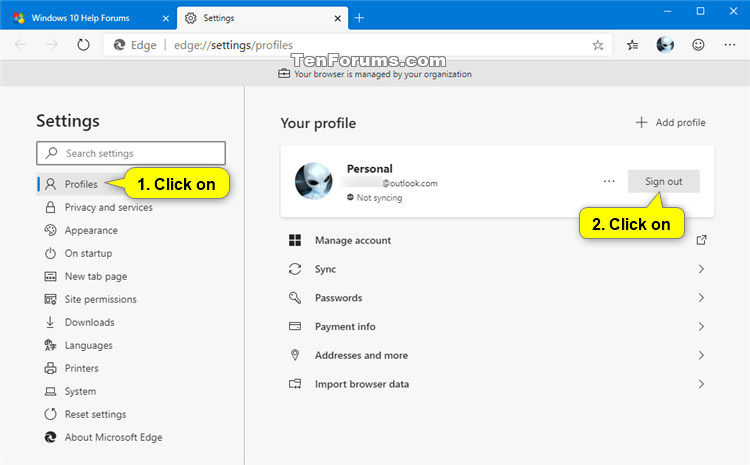Screen dimensions: 750x465
Task: Click the New tab page icon
Action: coord(50,276)
